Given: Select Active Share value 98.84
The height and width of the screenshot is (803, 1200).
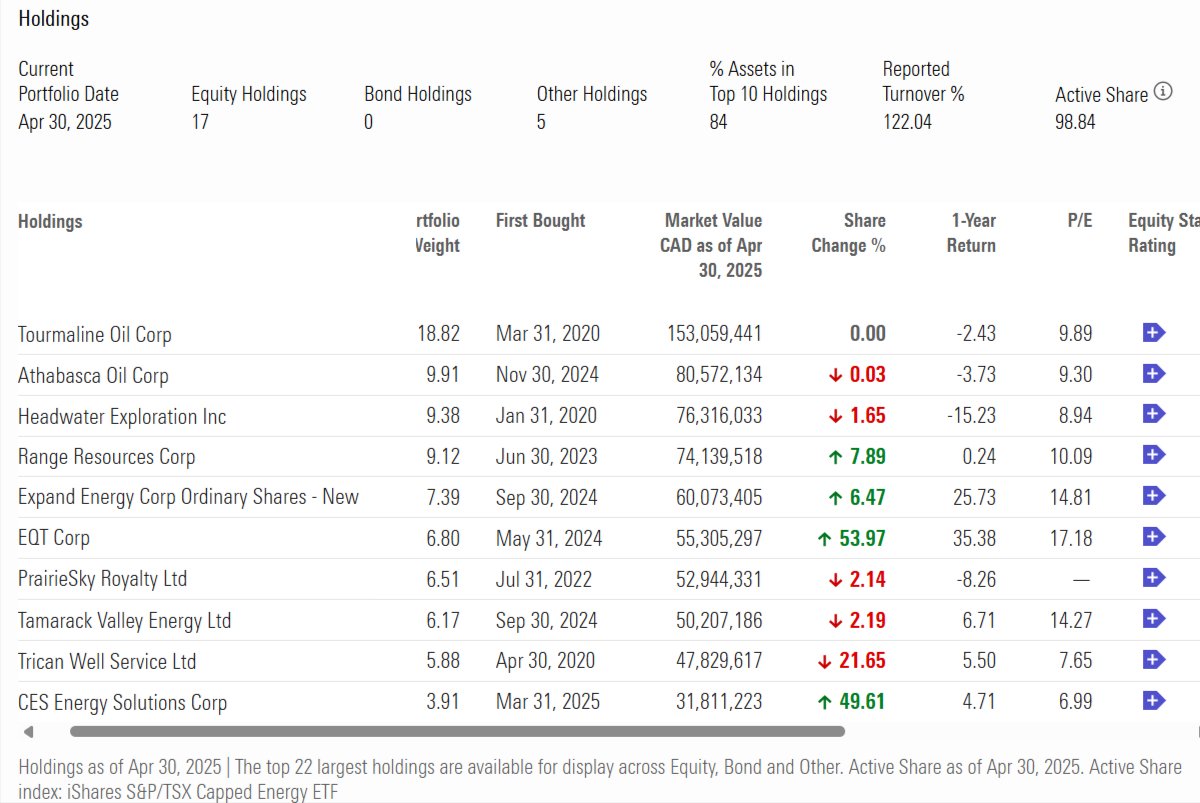Looking at the screenshot, I should coord(1075,122).
